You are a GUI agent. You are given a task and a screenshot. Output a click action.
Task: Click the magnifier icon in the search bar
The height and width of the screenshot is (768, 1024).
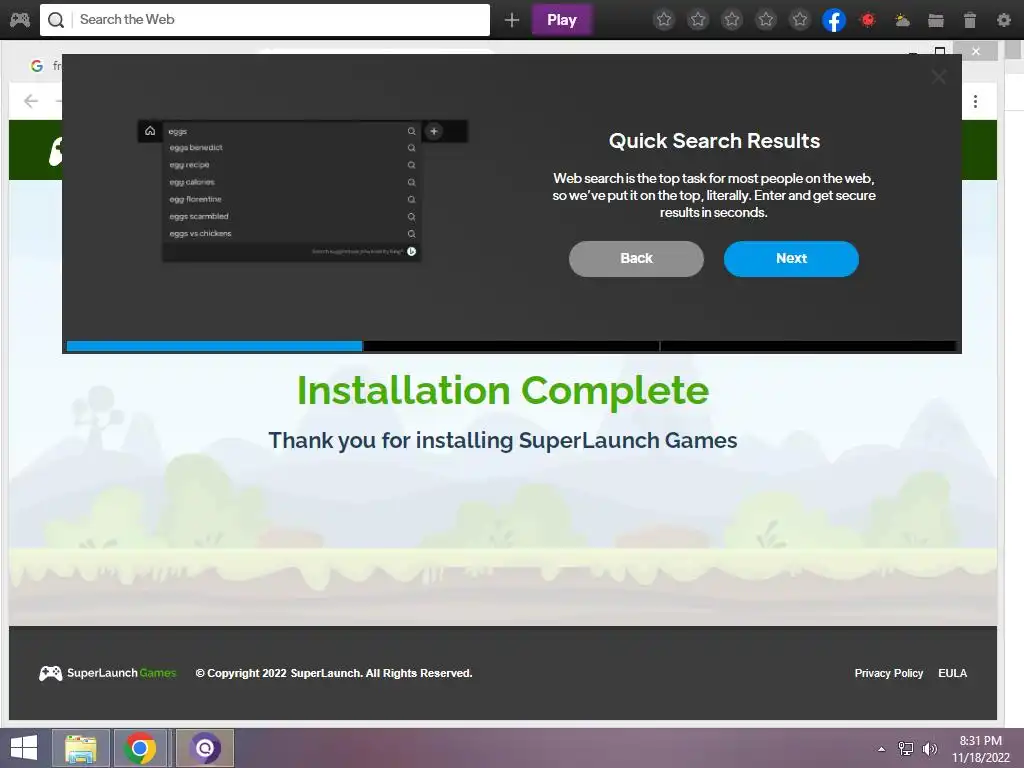coord(56,20)
